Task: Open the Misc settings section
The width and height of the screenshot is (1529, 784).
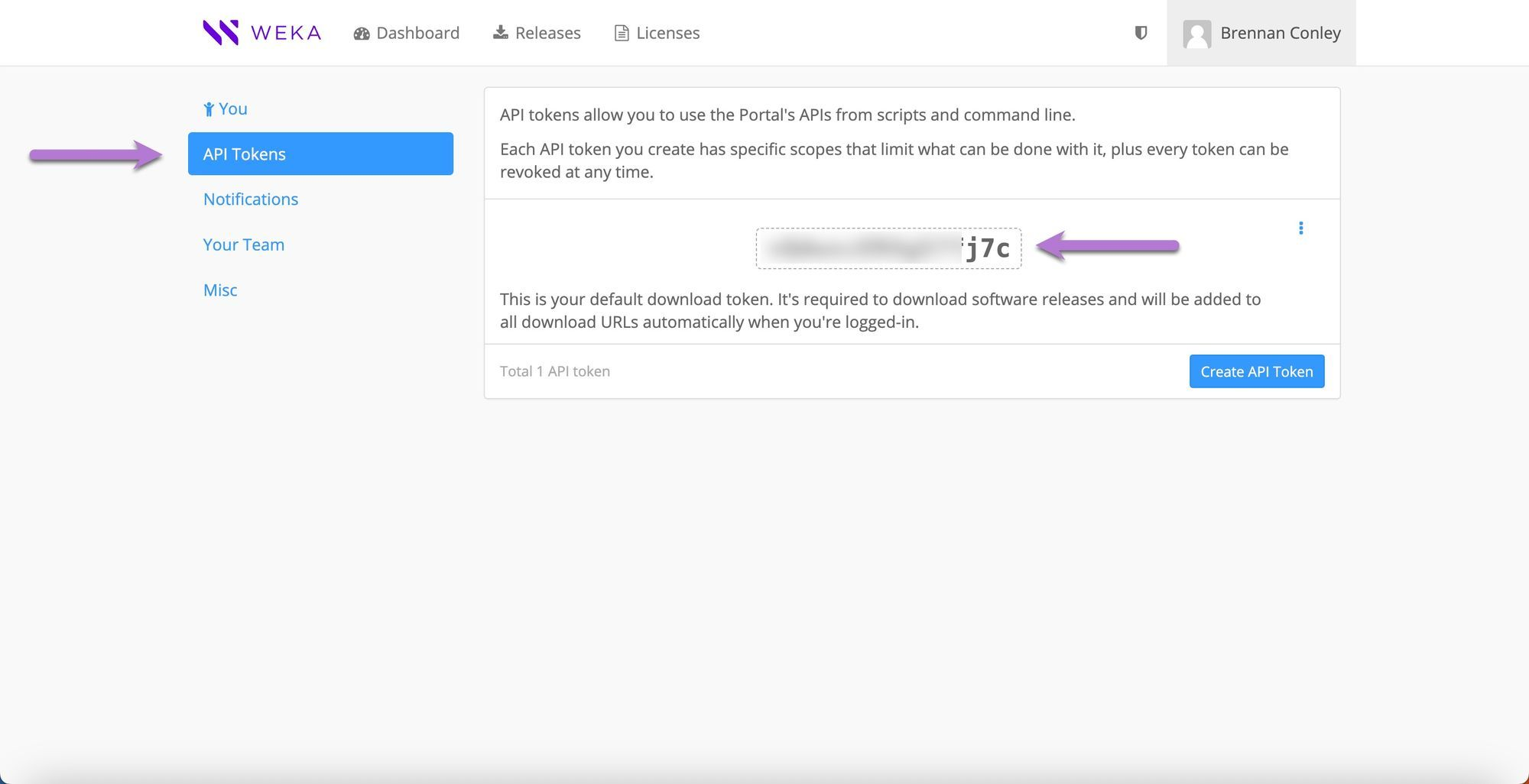Action: (x=220, y=290)
